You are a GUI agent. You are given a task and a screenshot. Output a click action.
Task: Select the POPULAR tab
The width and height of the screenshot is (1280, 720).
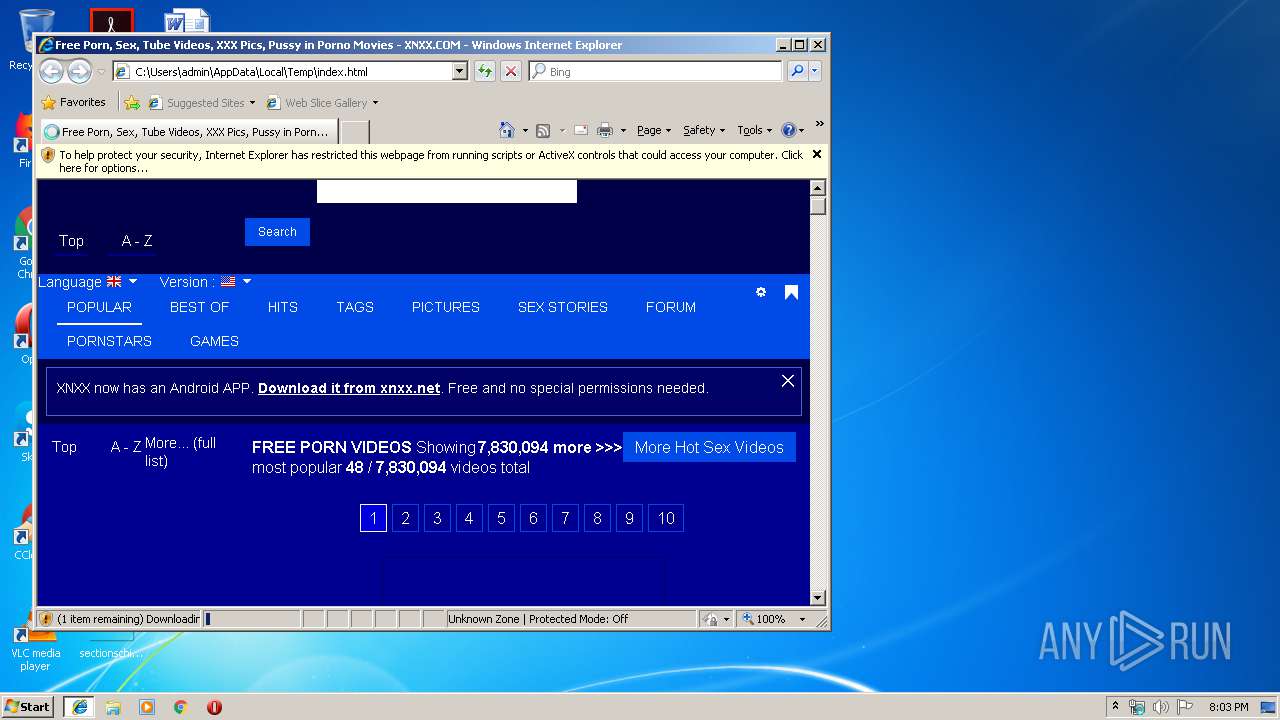click(x=99, y=307)
